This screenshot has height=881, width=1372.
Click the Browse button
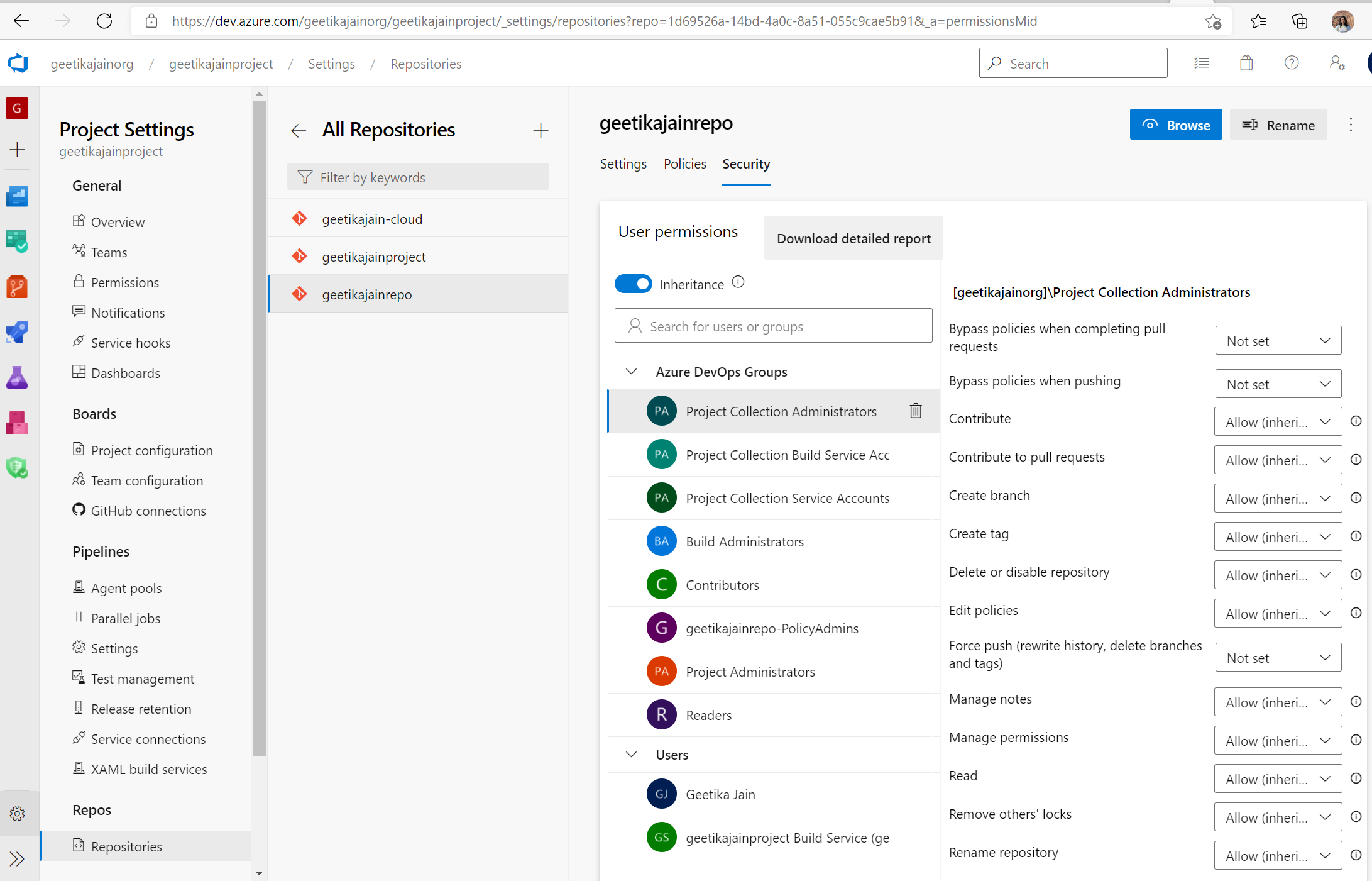1175,124
